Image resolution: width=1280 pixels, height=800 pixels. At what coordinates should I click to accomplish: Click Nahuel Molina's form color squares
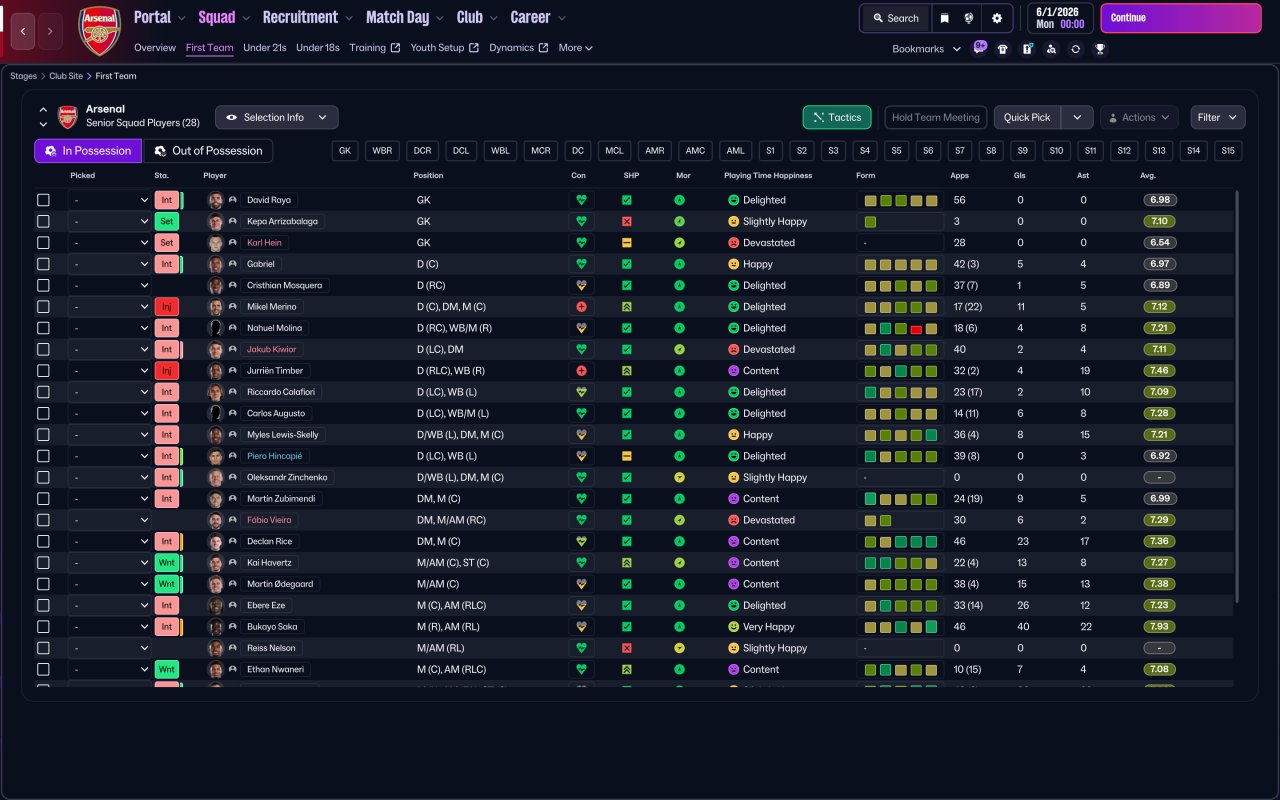[x=901, y=328]
